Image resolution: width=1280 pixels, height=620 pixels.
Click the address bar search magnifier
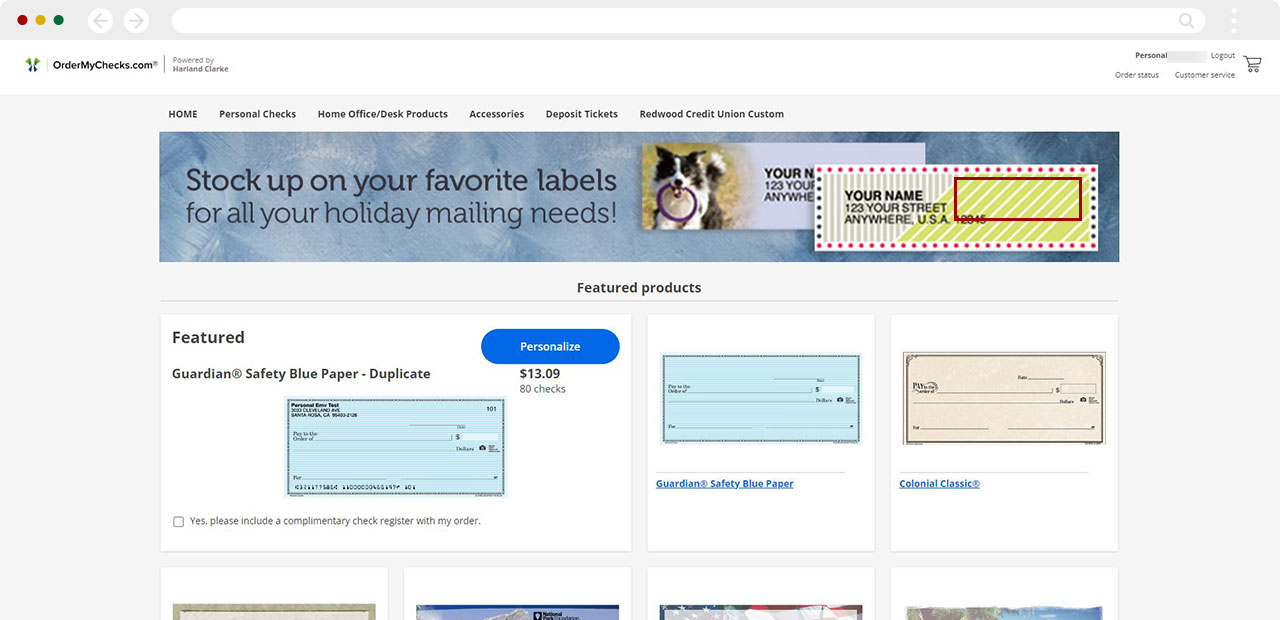1186,20
